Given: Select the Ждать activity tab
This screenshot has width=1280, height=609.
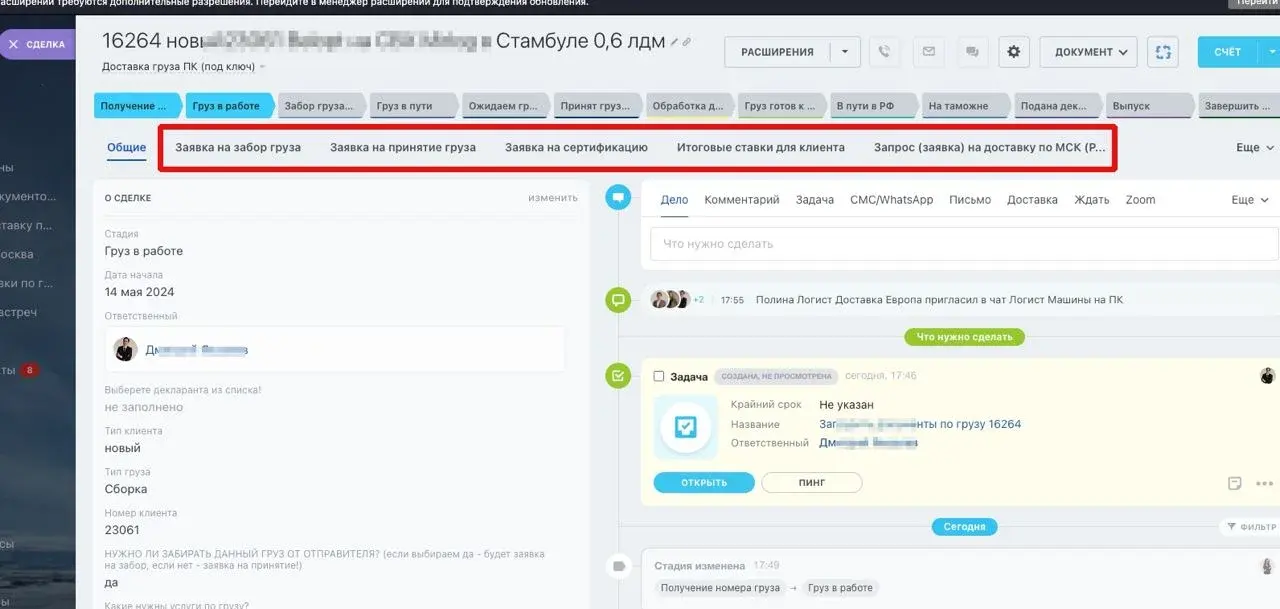Looking at the screenshot, I should (1092, 200).
